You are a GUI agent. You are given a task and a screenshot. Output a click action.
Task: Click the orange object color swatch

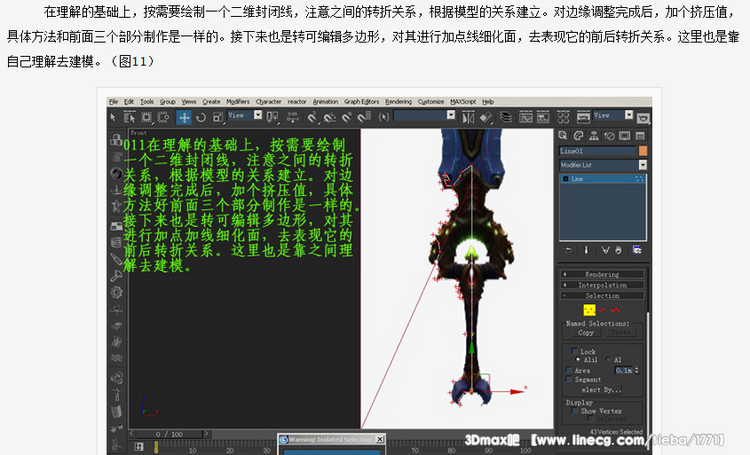click(643, 151)
